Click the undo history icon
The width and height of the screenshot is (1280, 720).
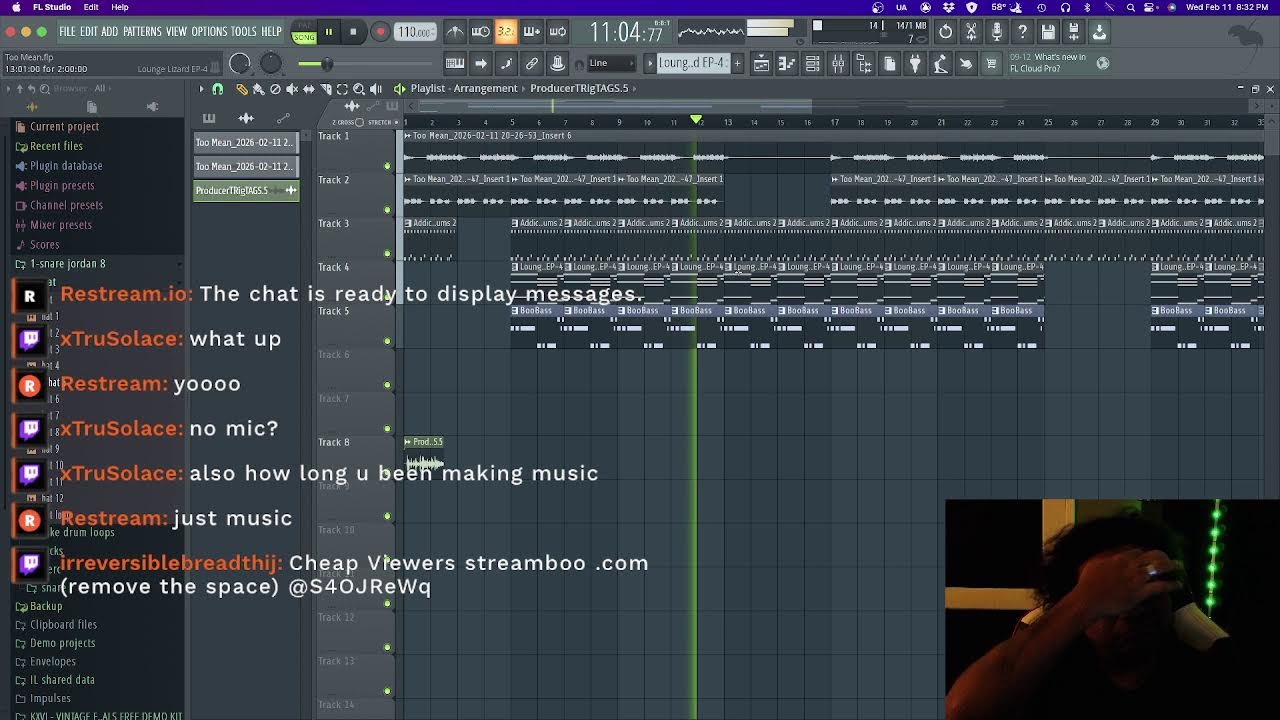(x=946, y=32)
